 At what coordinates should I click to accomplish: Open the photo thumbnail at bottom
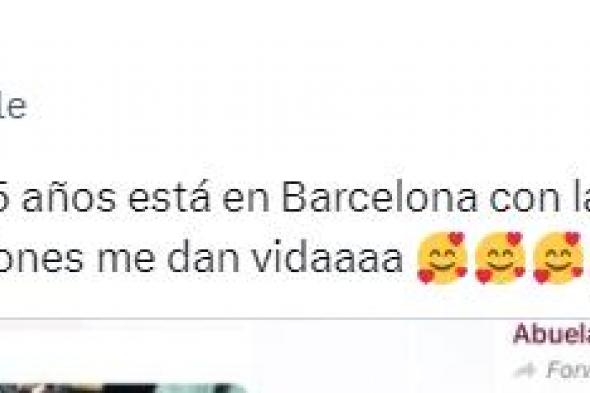(x=120, y=388)
